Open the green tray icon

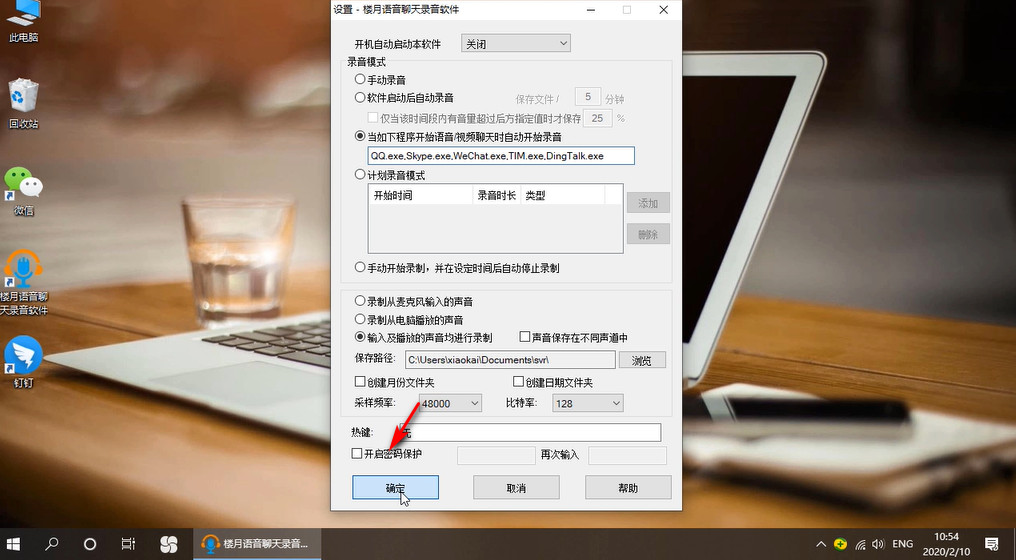[840, 544]
